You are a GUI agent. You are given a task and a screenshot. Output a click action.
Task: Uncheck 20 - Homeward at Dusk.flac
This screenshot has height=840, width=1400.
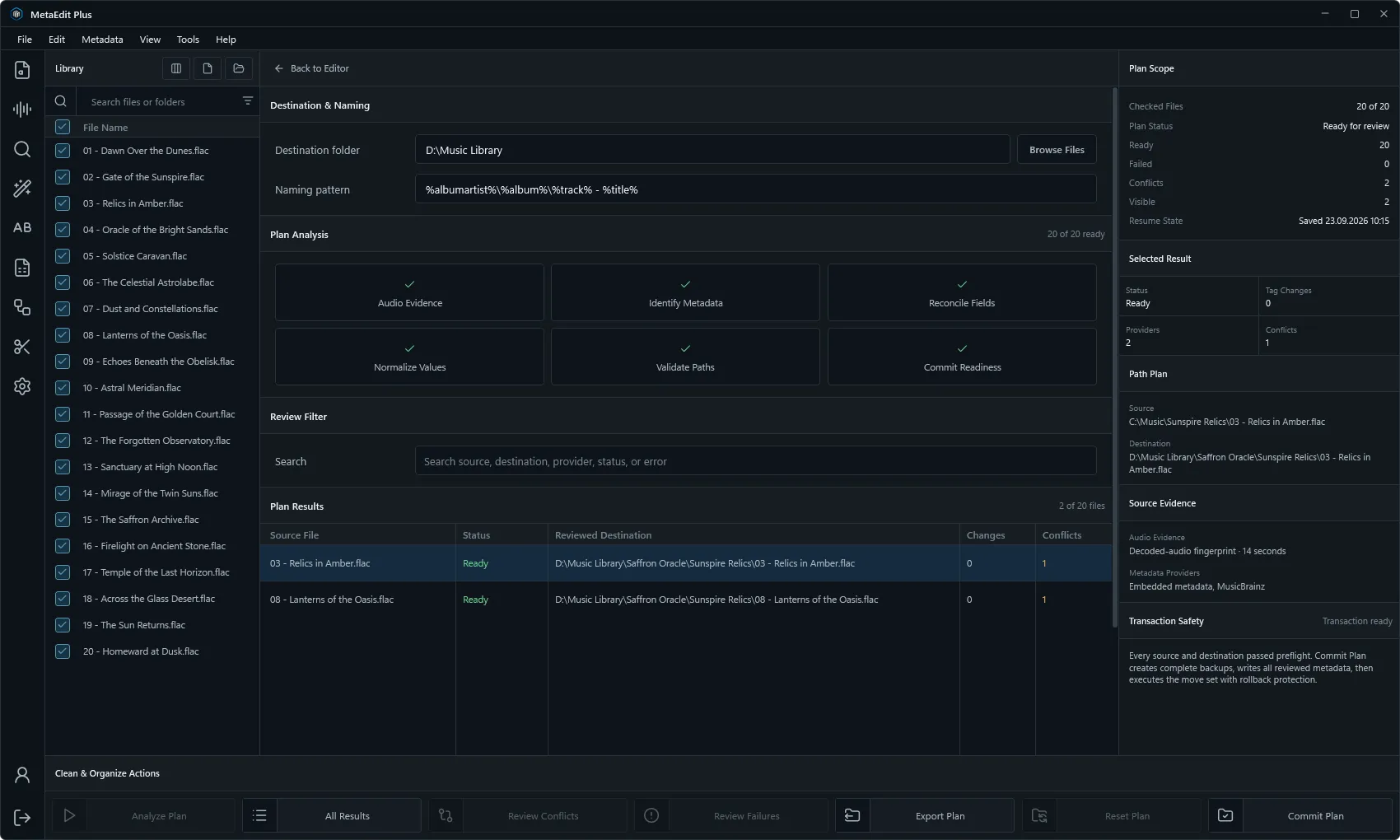(x=63, y=651)
